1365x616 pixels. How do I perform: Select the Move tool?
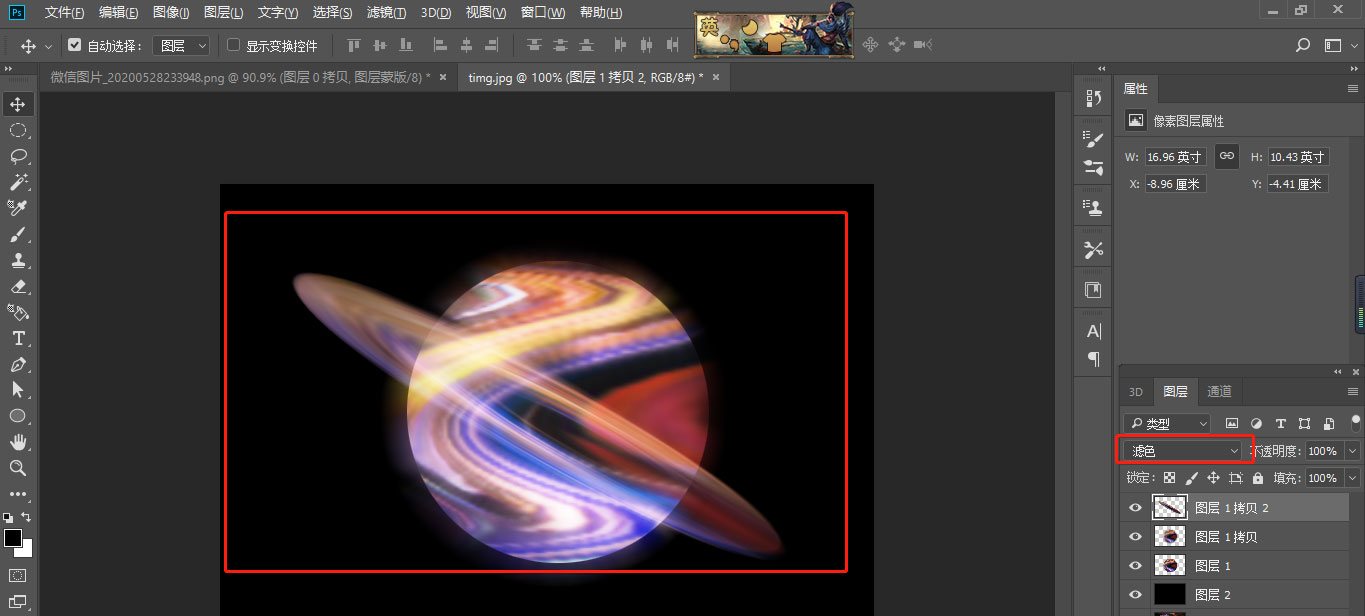[x=18, y=104]
